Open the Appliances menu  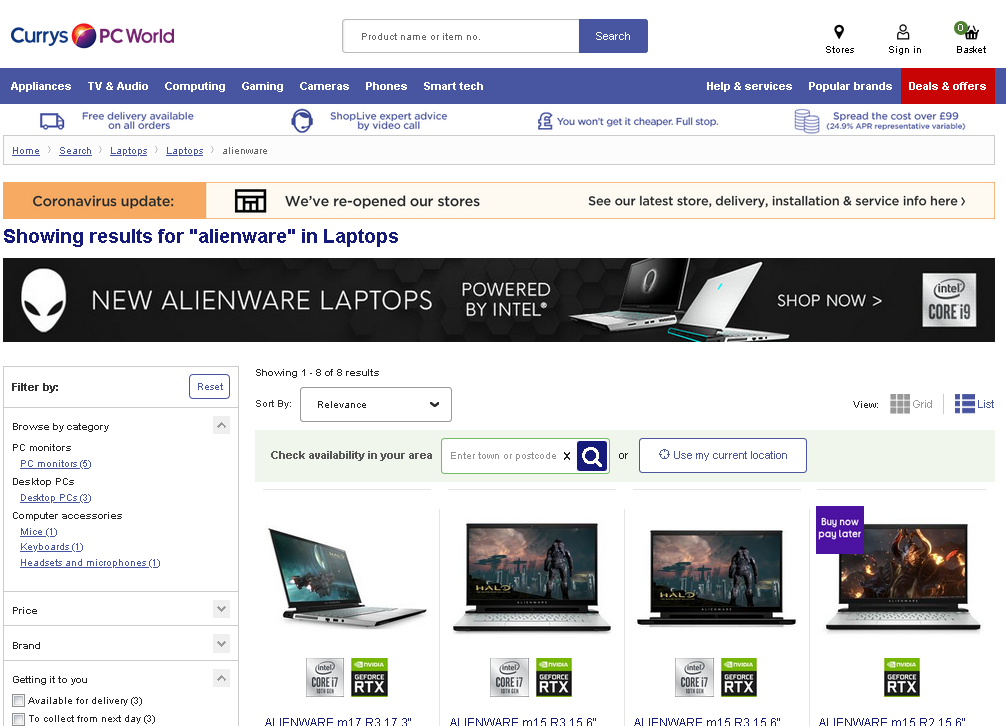(x=40, y=86)
